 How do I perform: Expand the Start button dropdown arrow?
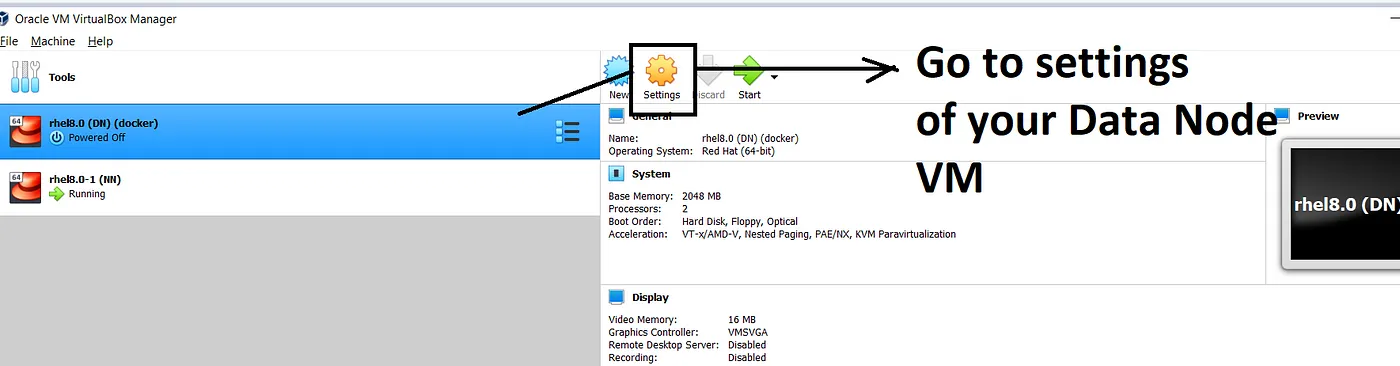tap(774, 76)
